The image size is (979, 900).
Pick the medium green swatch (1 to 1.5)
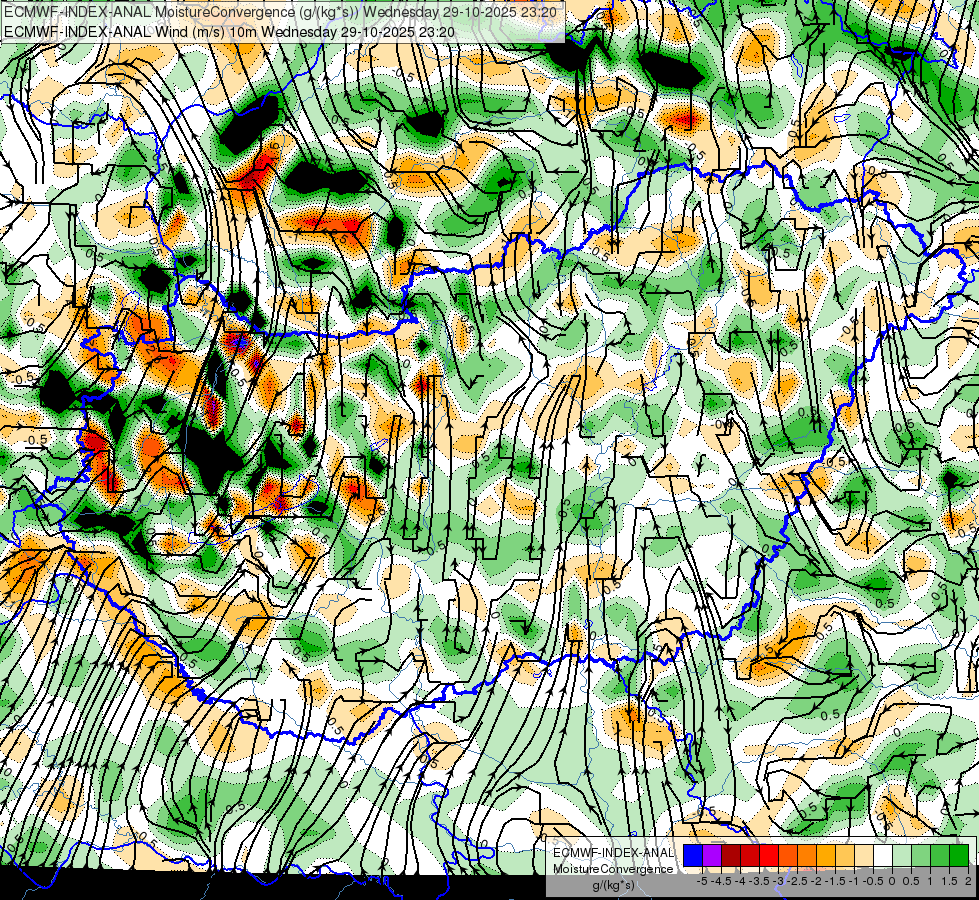click(x=940, y=855)
